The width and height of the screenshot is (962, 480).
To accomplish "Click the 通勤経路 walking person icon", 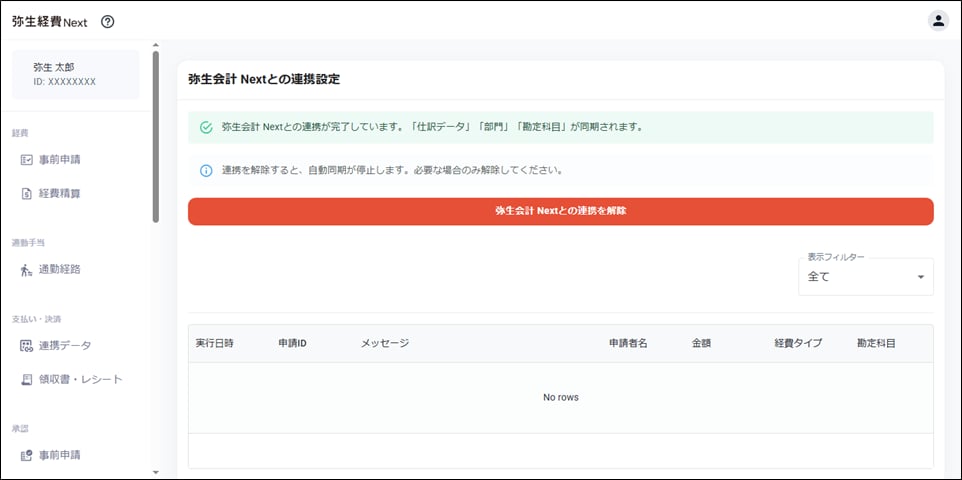I will pyautogui.click(x=26, y=269).
